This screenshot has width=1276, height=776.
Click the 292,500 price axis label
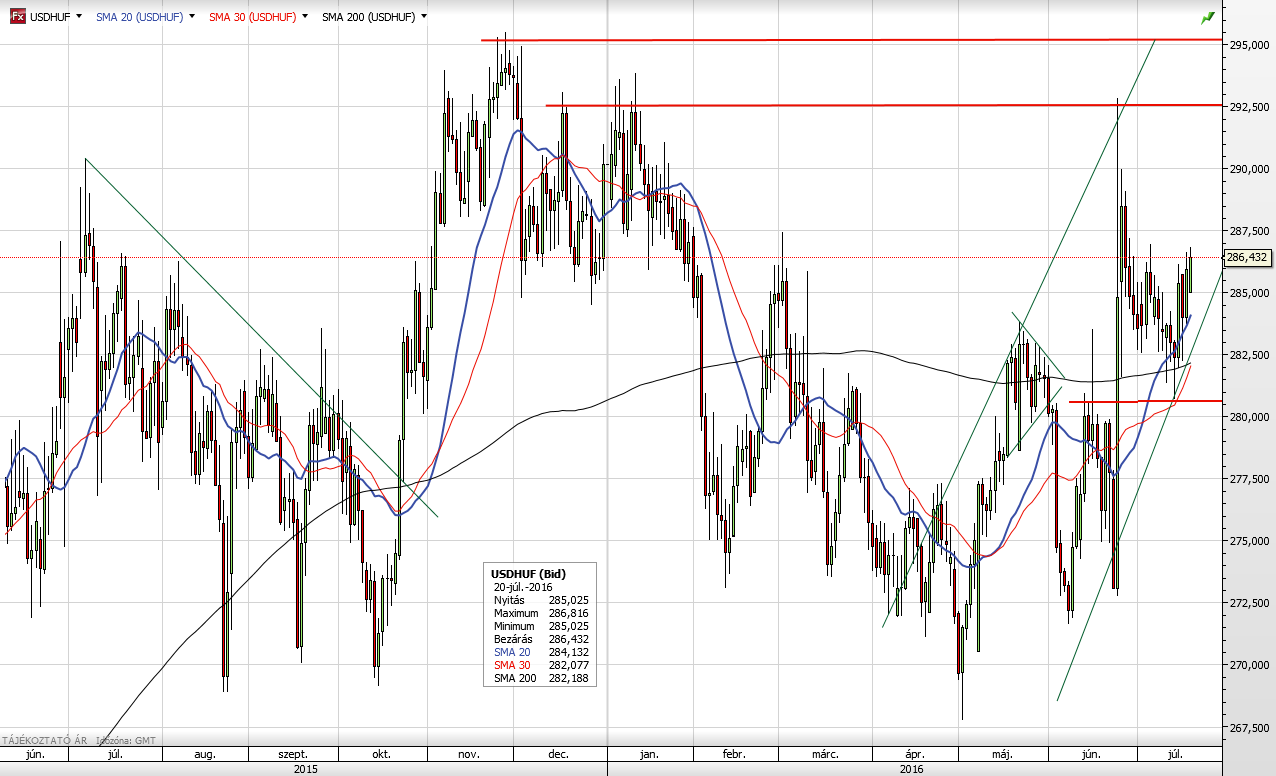point(1248,108)
